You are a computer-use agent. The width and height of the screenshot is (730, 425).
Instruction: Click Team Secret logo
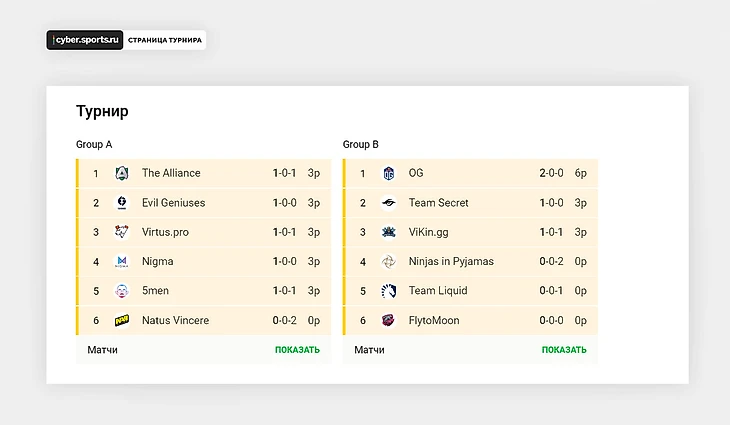[x=388, y=202]
